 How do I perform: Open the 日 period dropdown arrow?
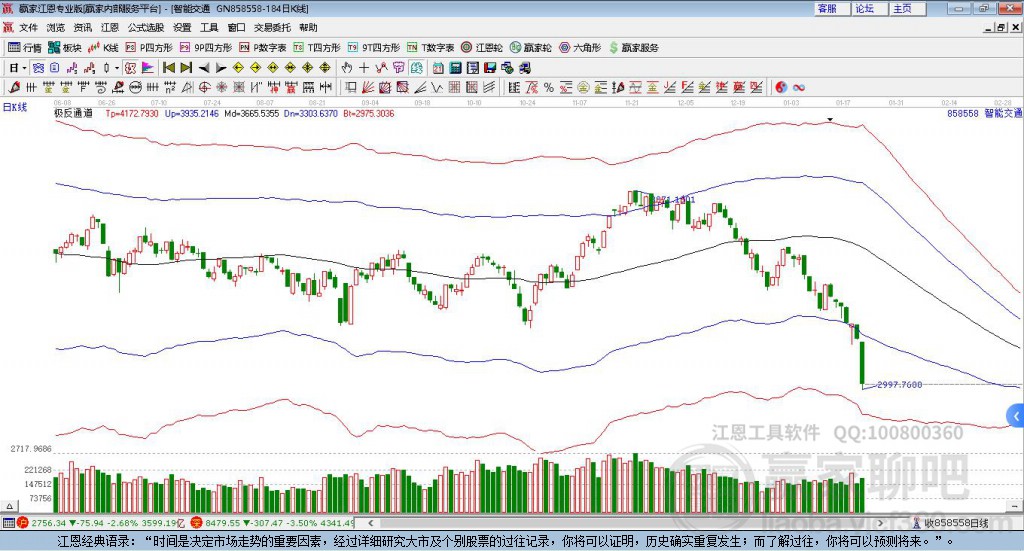pyautogui.click(x=24, y=67)
